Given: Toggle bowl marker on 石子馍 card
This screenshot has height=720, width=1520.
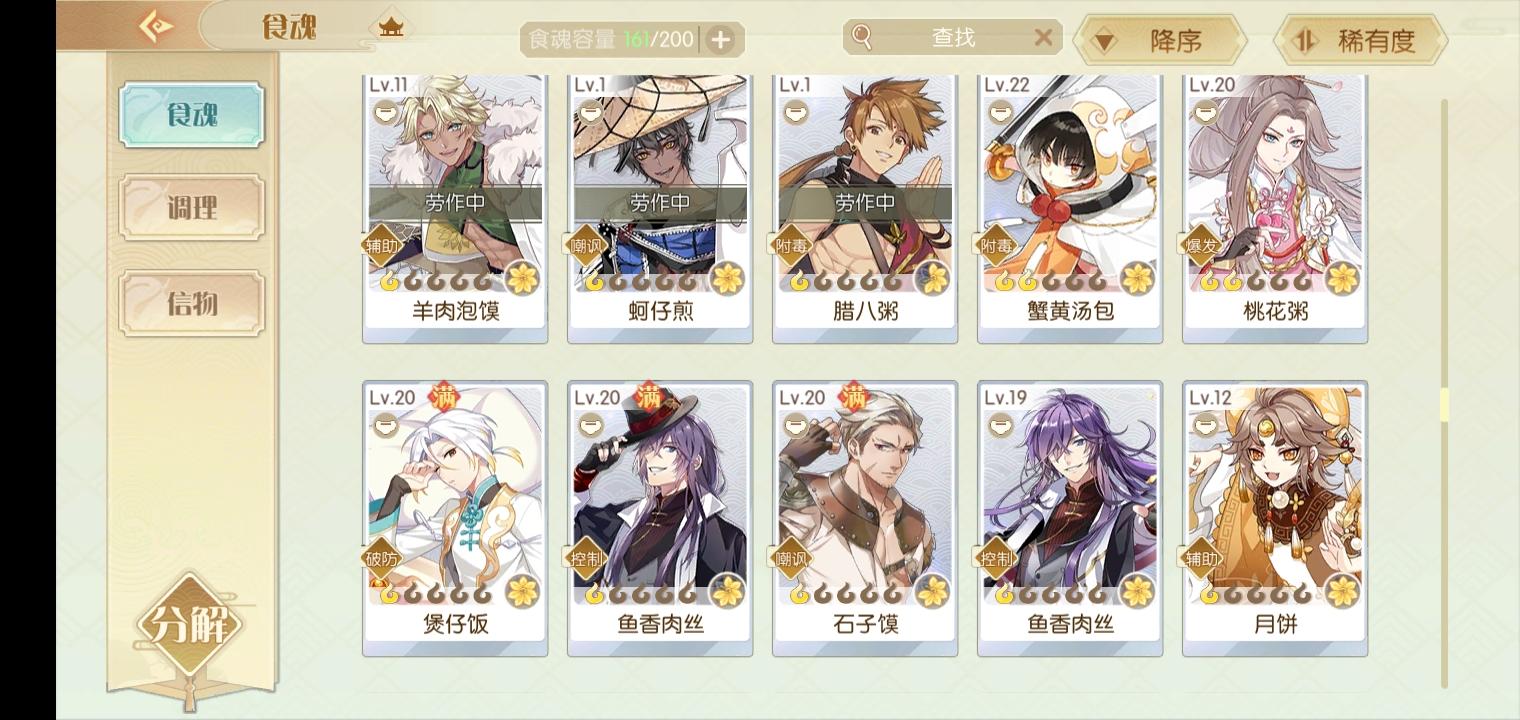Looking at the screenshot, I should pyautogui.click(x=794, y=426).
